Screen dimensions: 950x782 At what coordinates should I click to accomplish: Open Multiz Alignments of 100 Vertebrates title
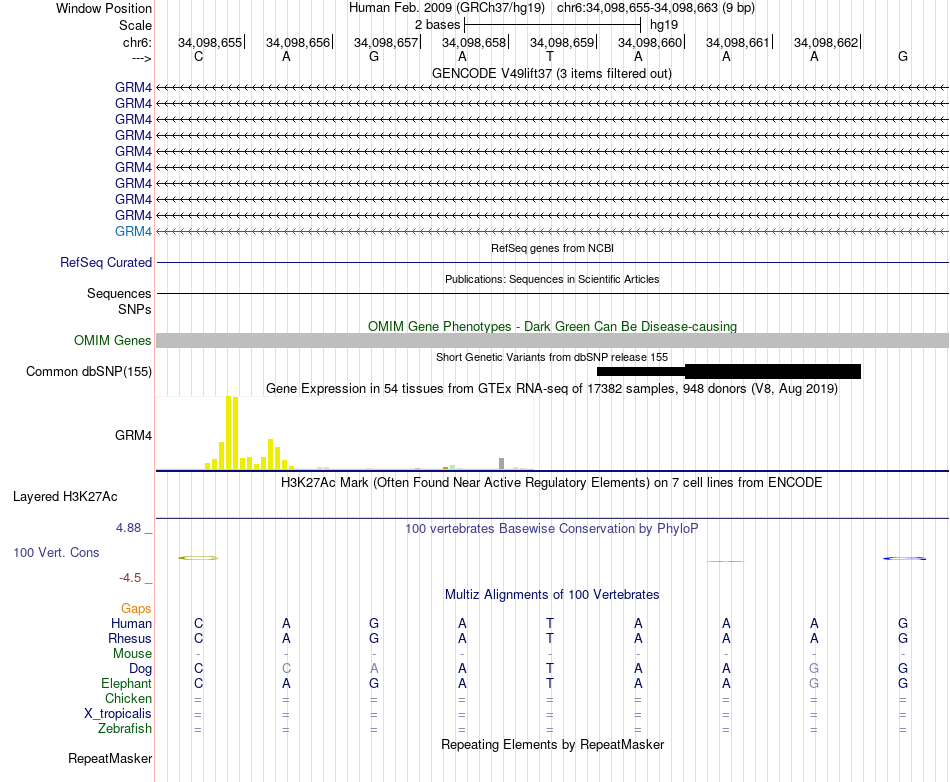coord(552,595)
